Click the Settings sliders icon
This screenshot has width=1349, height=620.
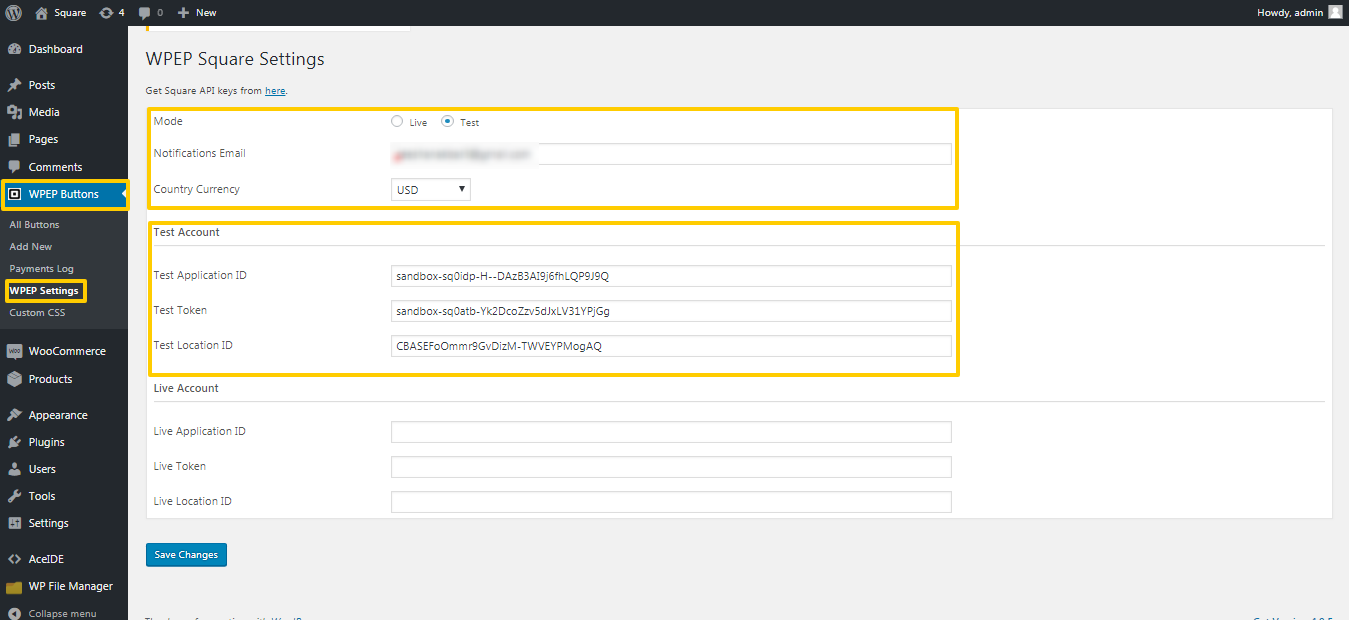tap(15, 523)
